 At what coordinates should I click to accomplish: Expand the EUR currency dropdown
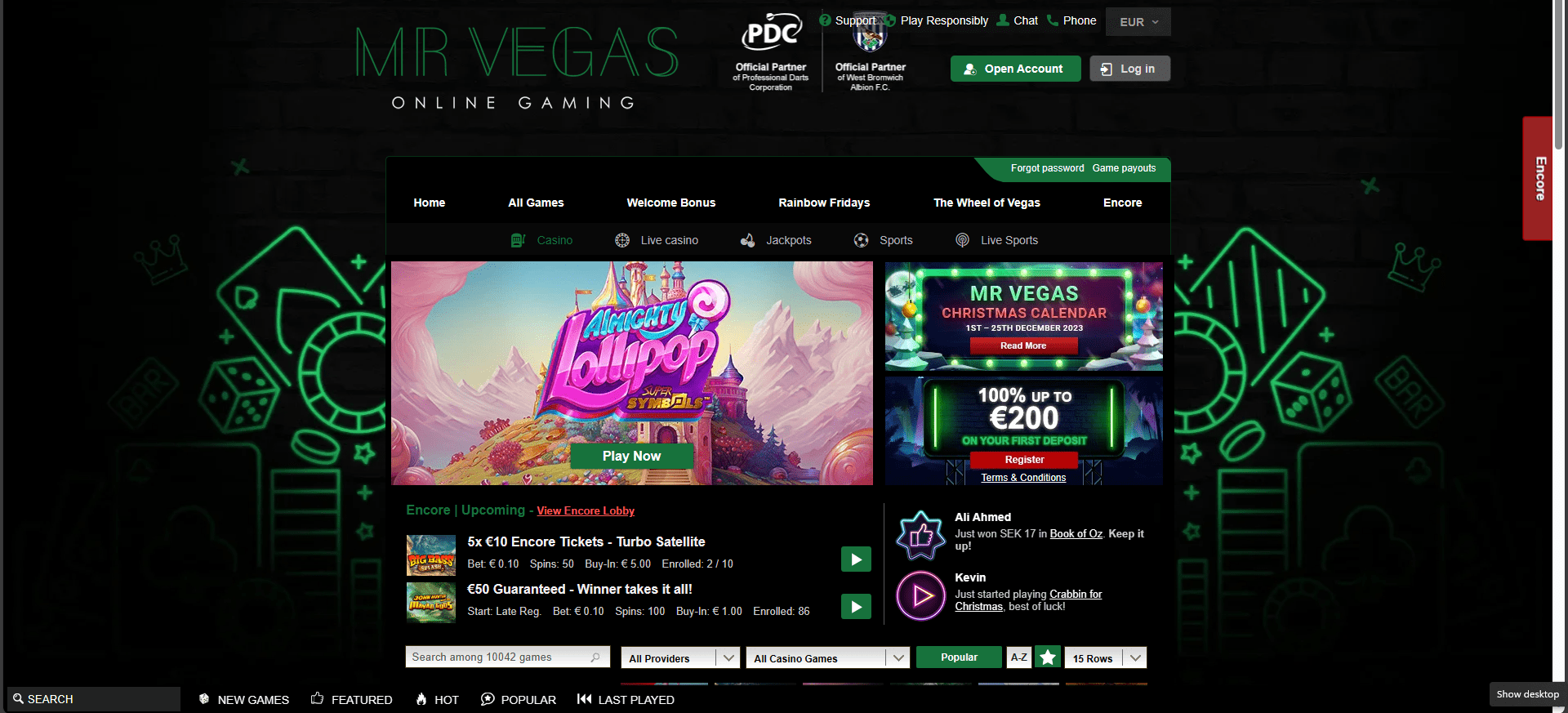click(x=1138, y=22)
